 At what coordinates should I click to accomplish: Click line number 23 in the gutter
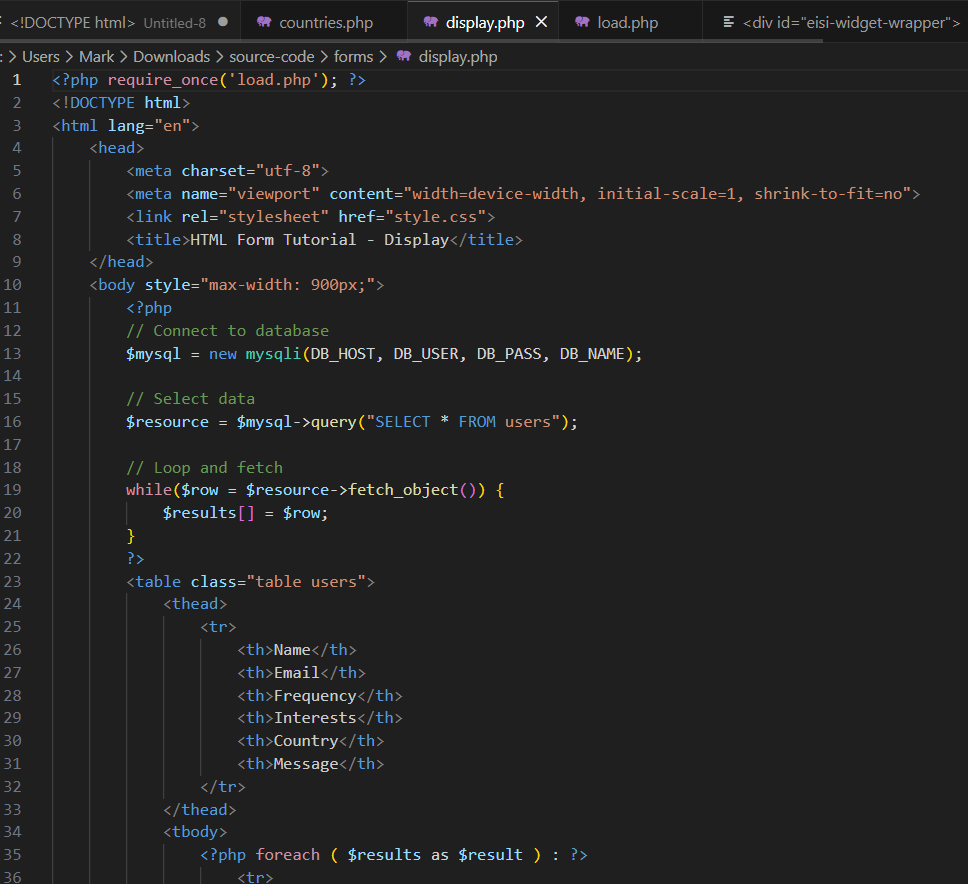pos(12,582)
